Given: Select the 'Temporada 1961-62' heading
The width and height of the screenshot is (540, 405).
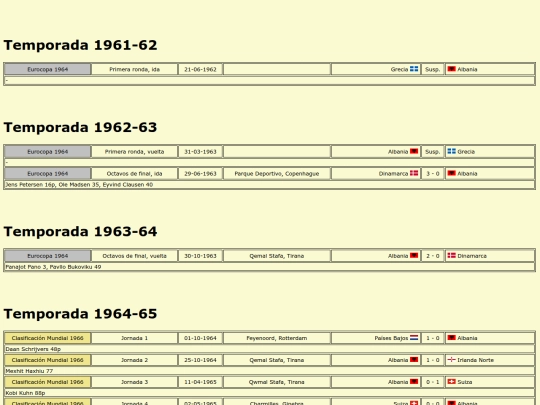Looking at the screenshot, I should pos(80,45).
